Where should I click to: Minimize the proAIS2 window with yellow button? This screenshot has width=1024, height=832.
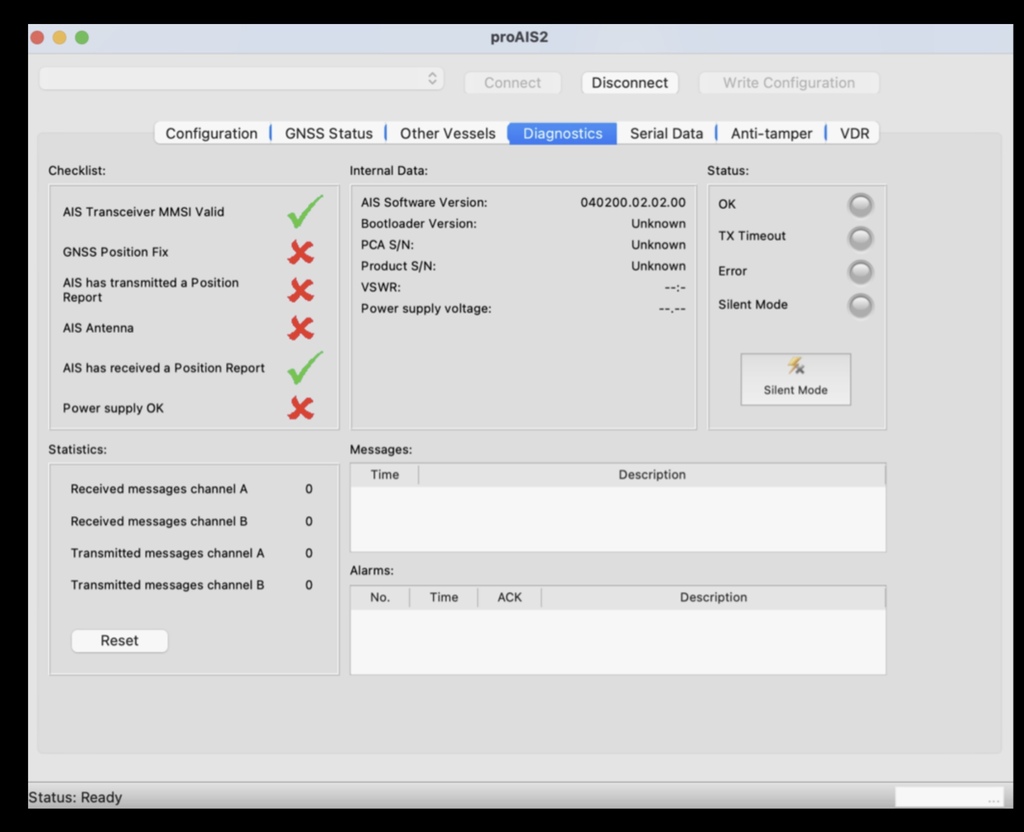pos(59,38)
